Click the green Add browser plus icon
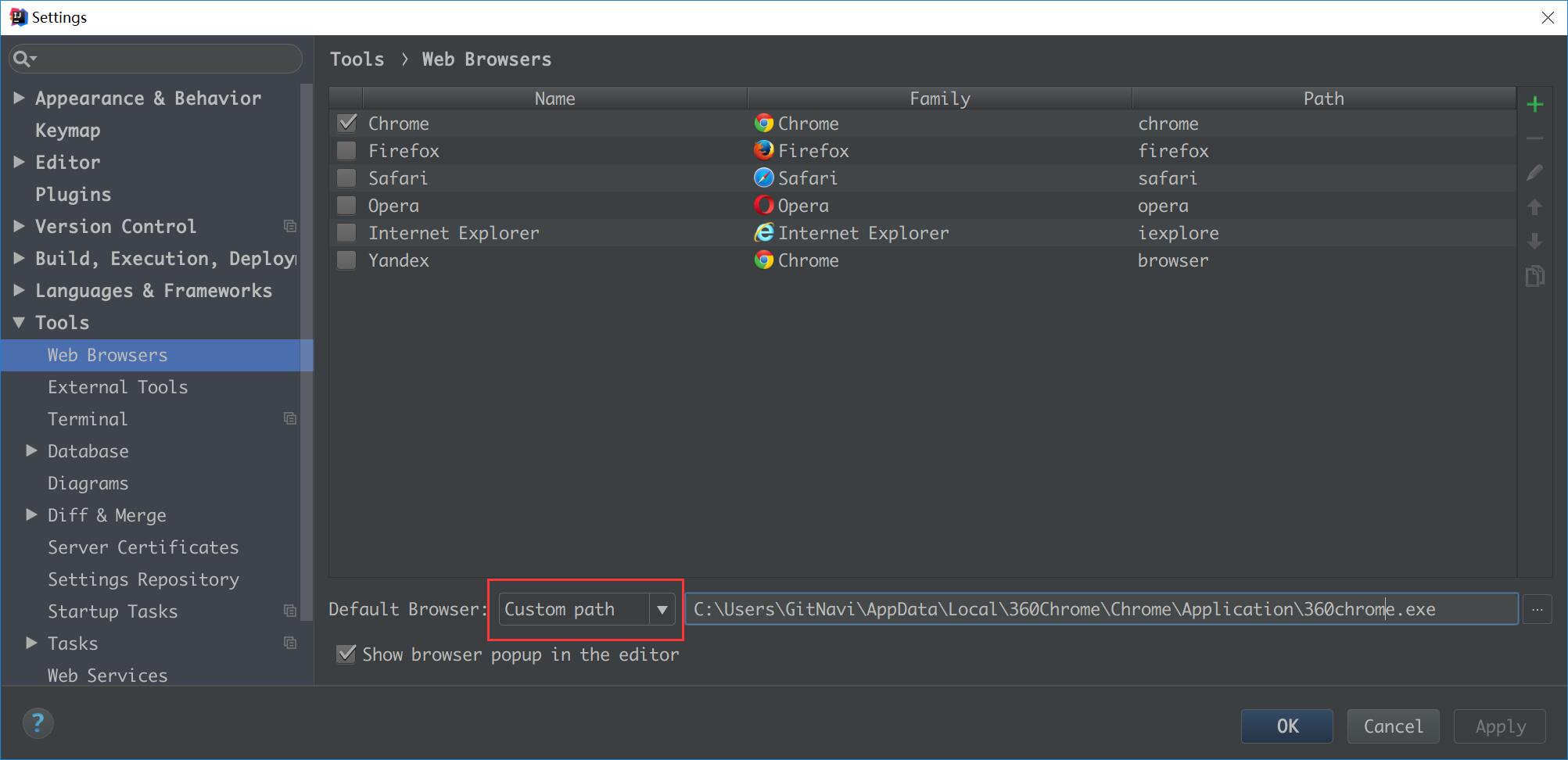Viewport: 1568px width, 760px height. pyautogui.click(x=1534, y=105)
